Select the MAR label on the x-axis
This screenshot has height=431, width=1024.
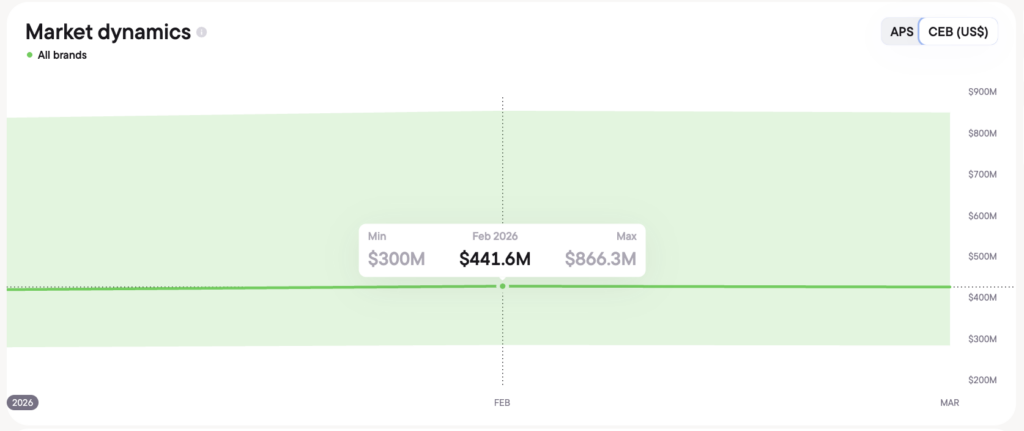pos(949,402)
